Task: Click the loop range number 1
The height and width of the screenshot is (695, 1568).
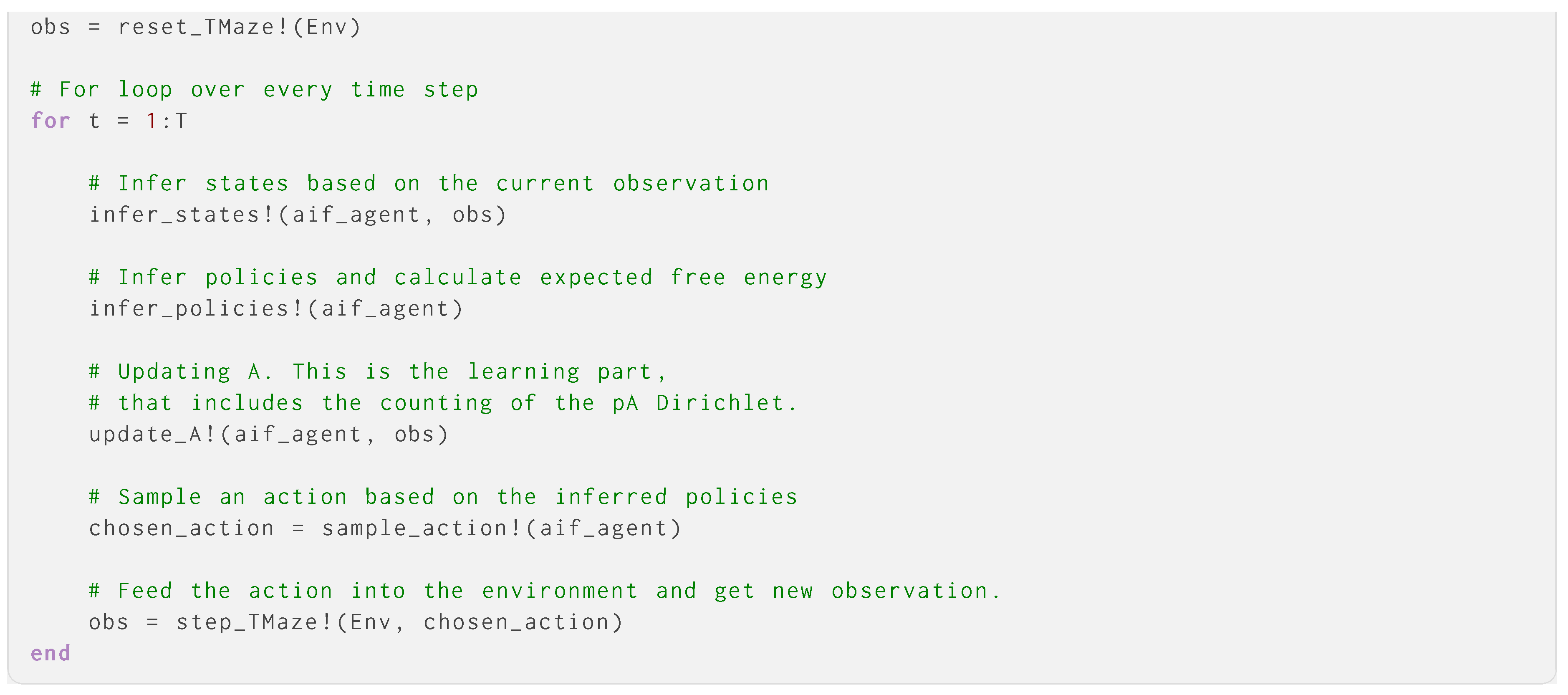Action: click(151, 121)
